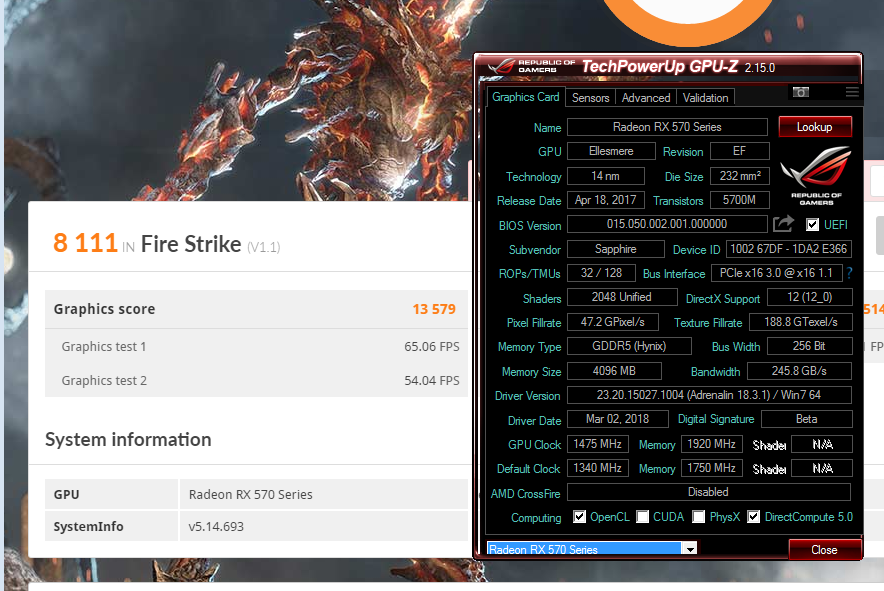Click the Transistors value 5700M
Viewport: 884px width, 591px height.
[x=739, y=200]
